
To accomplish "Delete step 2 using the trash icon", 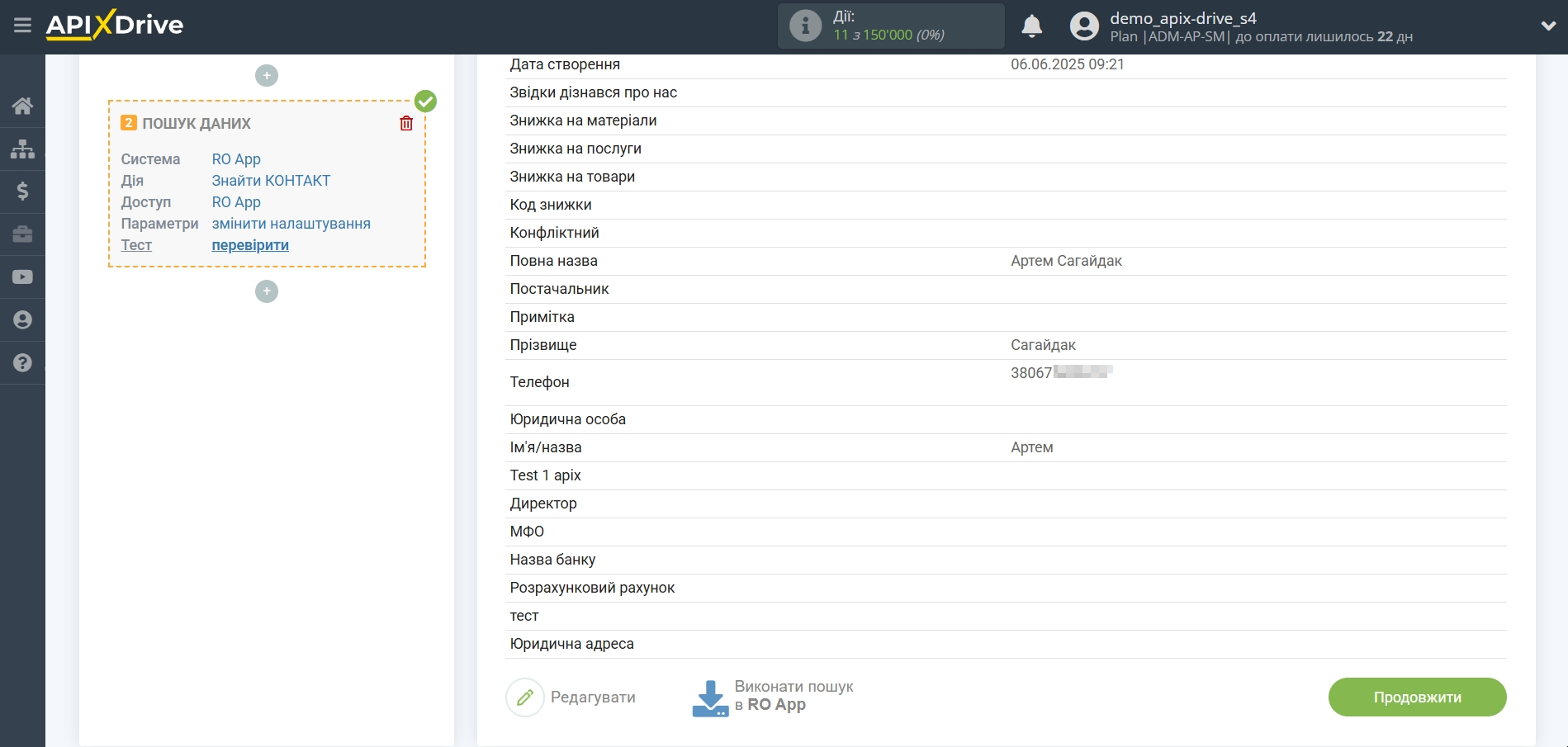I will 405,122.
